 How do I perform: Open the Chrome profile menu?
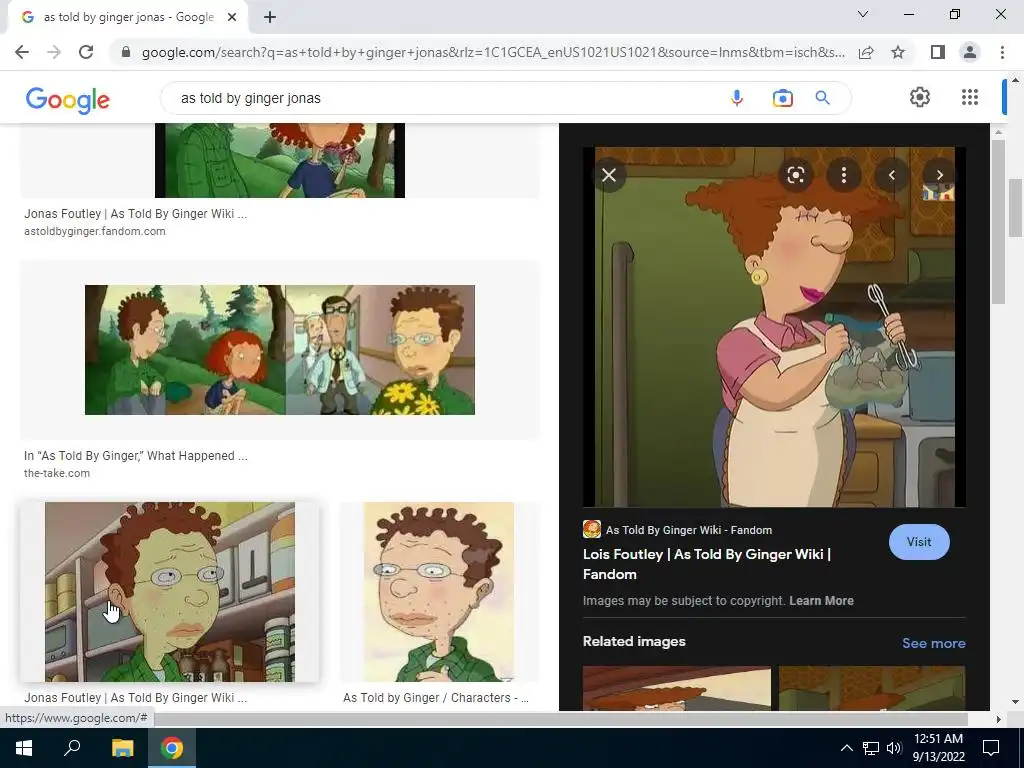pos(970,52)
